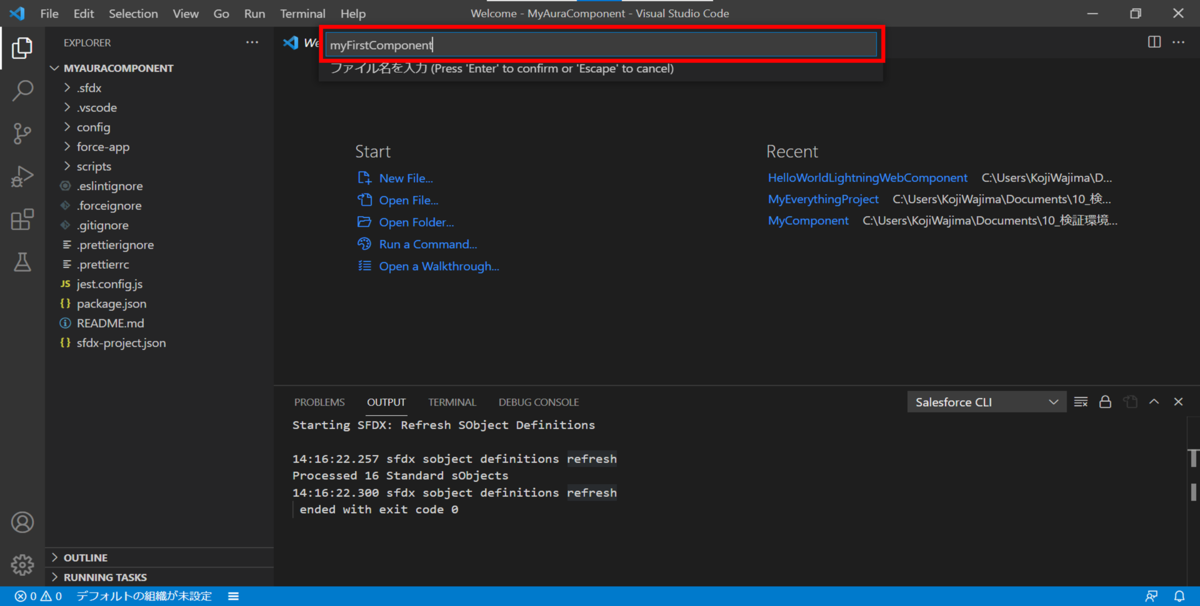Open the Run and Debug view
Image resolution: width=1200 pixels, height=606 pixels.
coord(22,177)
